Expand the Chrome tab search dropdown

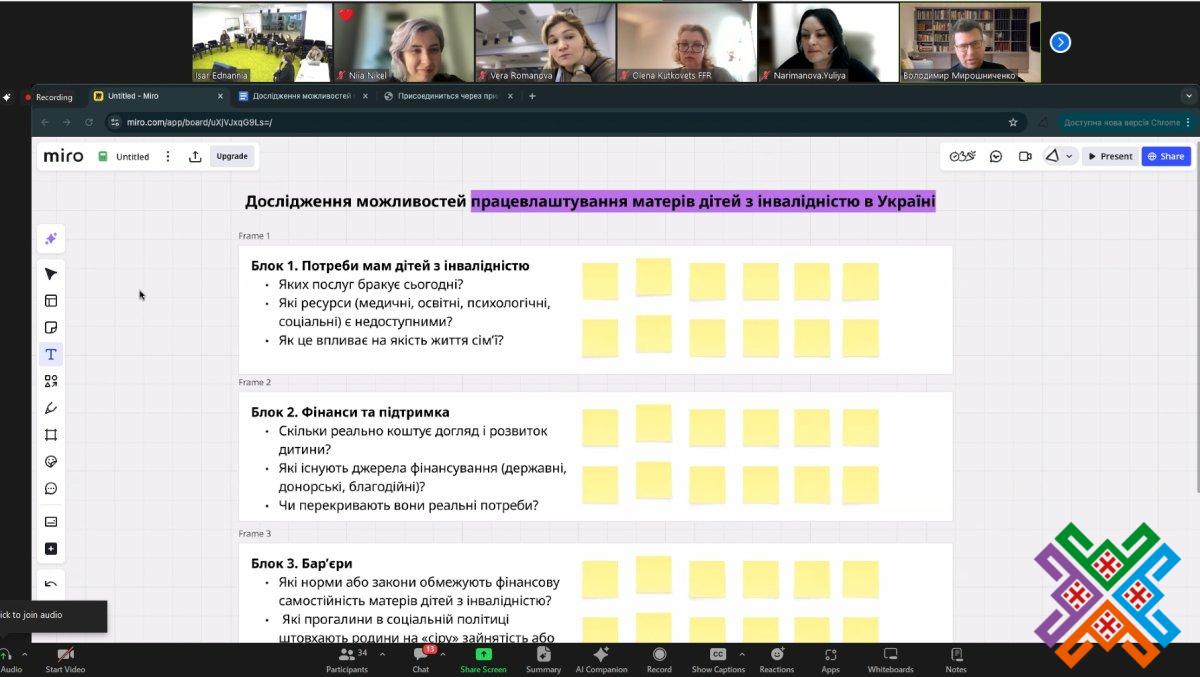coord(1189,96)
